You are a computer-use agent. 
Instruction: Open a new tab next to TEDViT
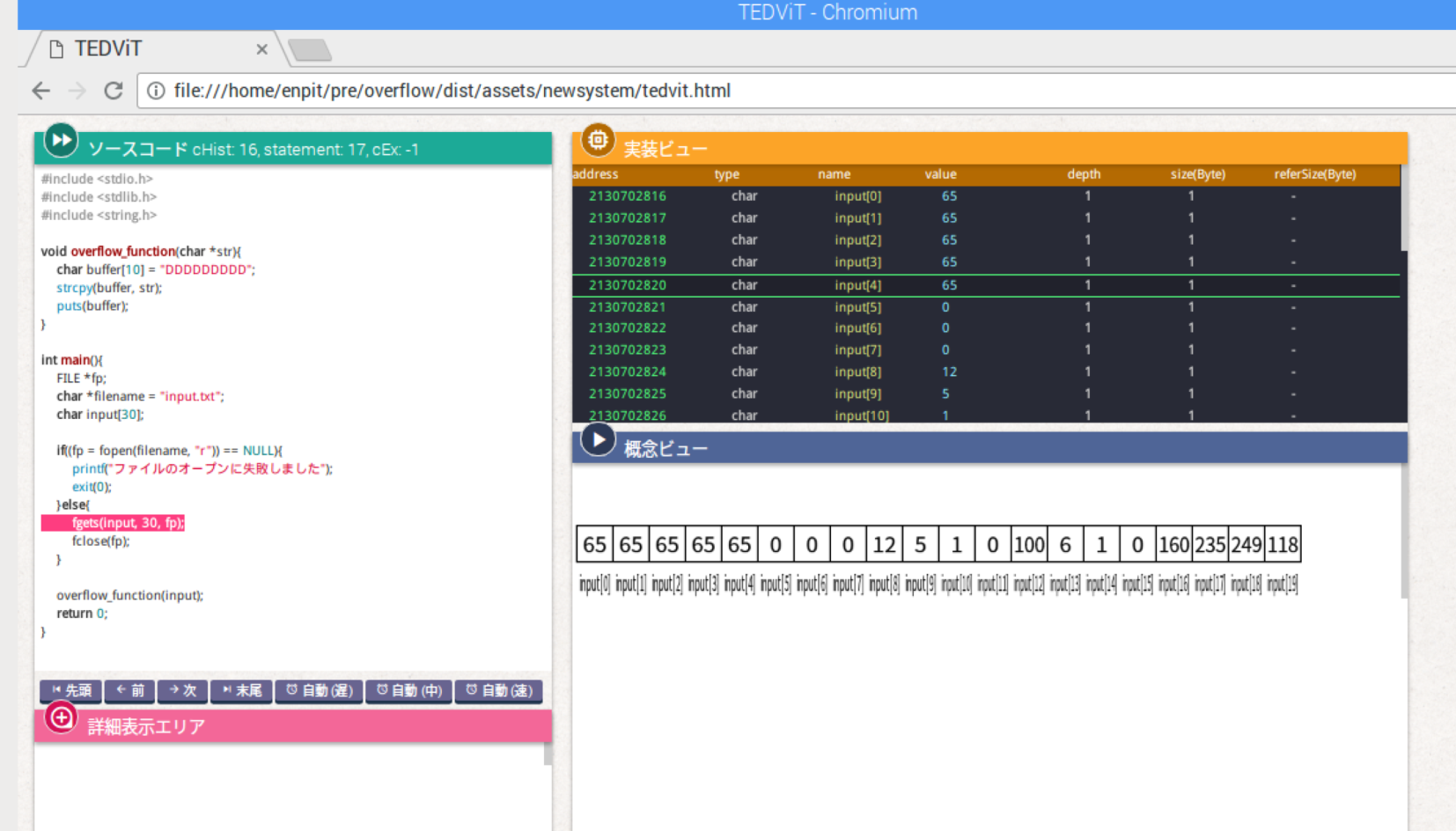point(310,49)
